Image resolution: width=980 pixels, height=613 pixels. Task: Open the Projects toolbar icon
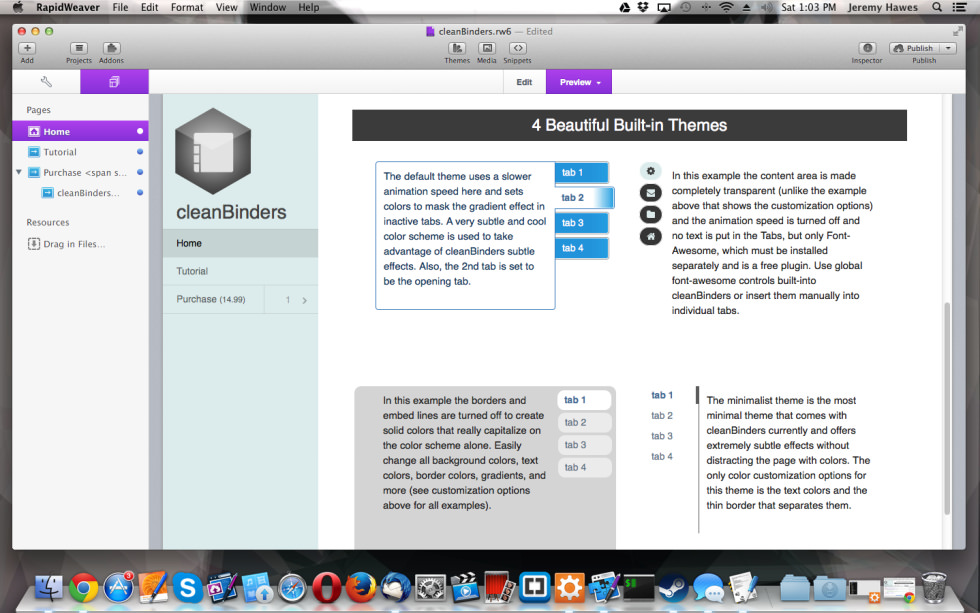coord(79,48)
